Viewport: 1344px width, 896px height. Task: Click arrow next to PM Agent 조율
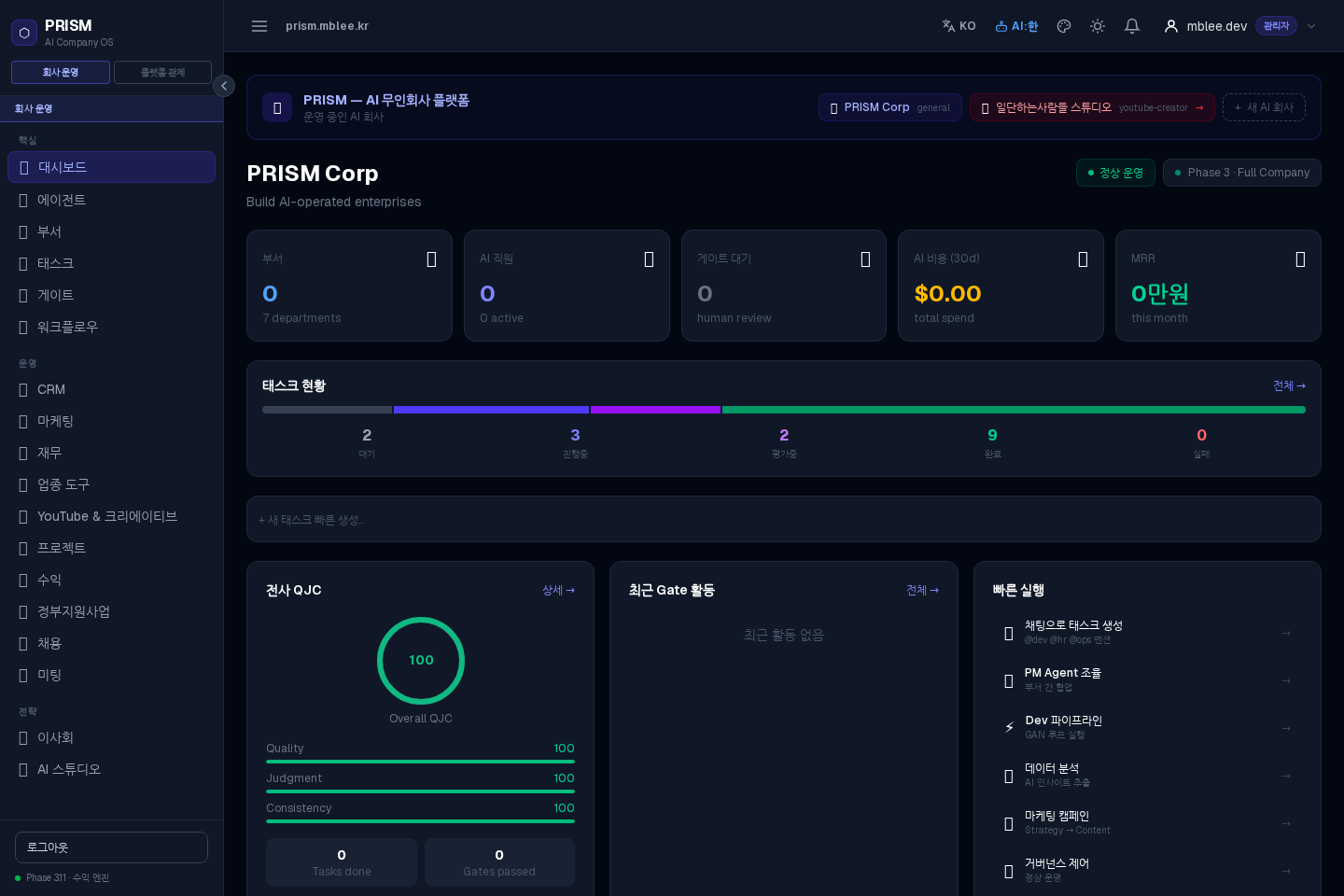(1286, 680)
